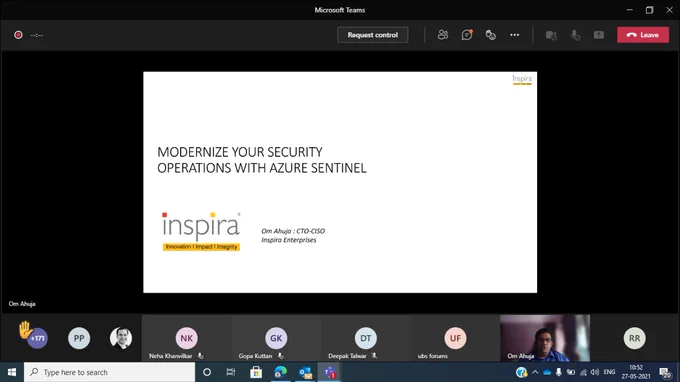Image resolution: width=680 pixels, height=382 pixels.
Task: Click the red recording indicator
Action: coord(18,35)
